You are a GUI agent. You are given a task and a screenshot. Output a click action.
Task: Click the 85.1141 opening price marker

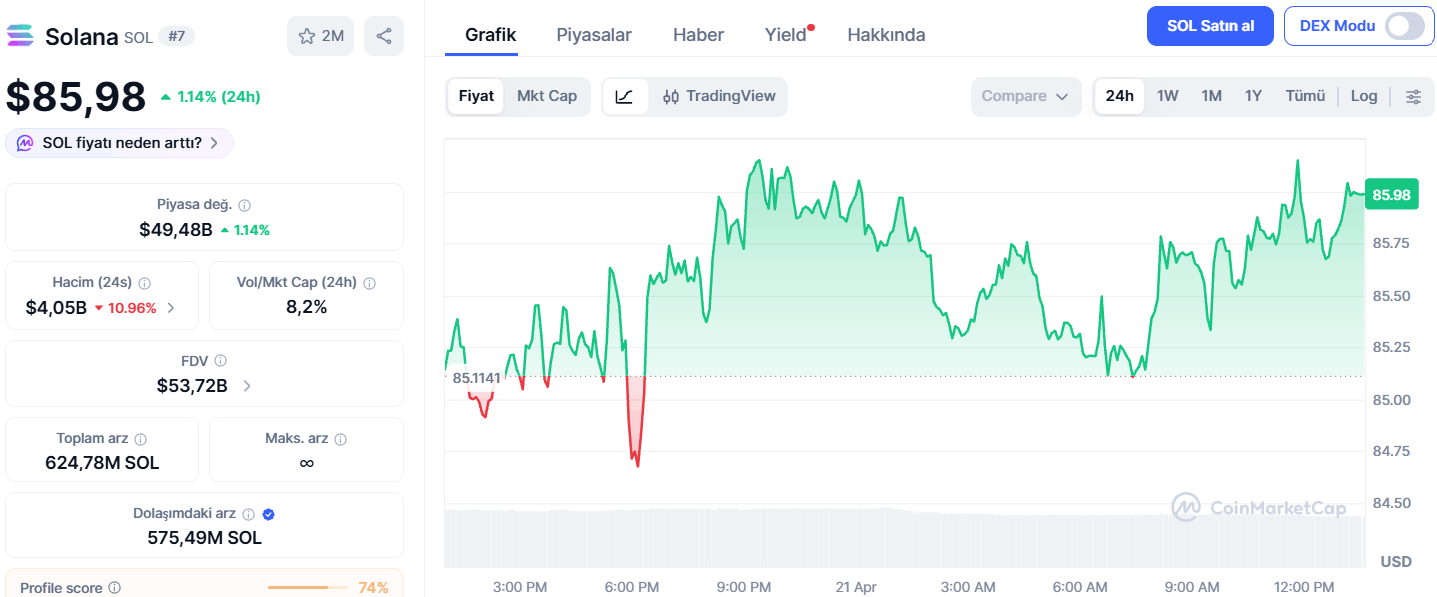pyautogui.click(x=476, y=378)
